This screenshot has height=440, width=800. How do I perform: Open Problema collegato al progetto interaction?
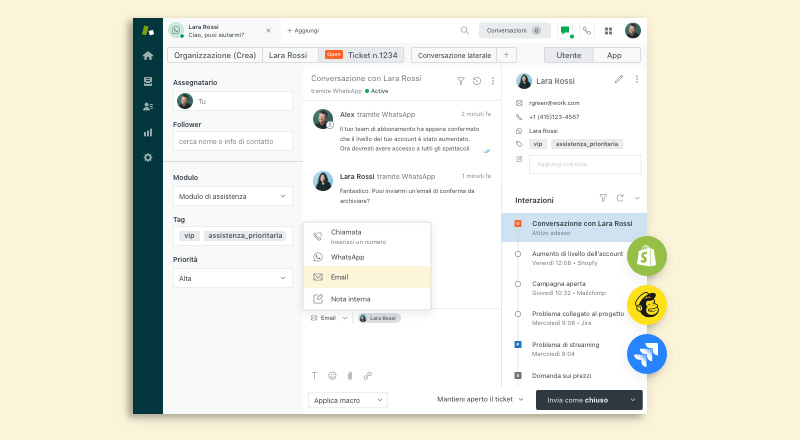click(x=578, y=318)
